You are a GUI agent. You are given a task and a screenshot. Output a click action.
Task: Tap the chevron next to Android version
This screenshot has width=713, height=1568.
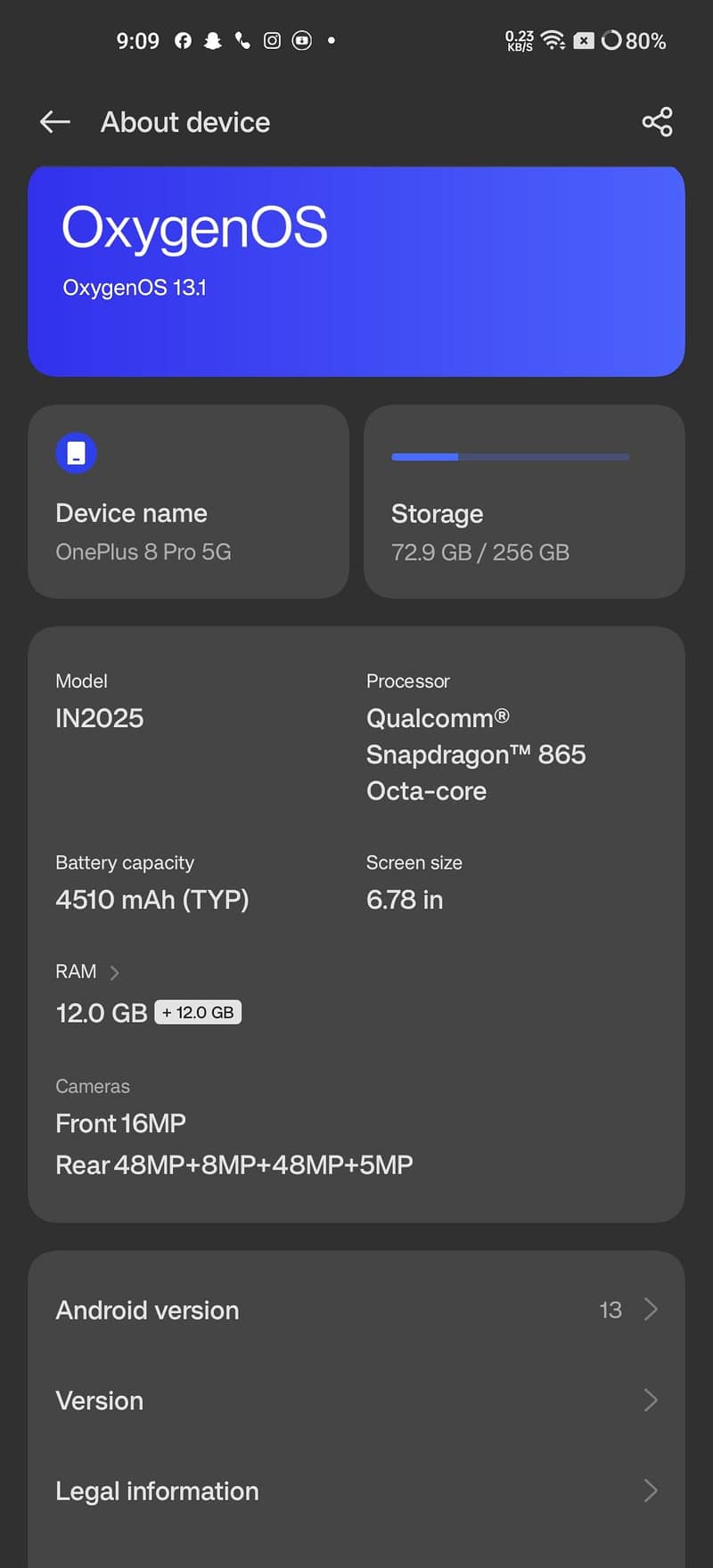(651, 1310)
